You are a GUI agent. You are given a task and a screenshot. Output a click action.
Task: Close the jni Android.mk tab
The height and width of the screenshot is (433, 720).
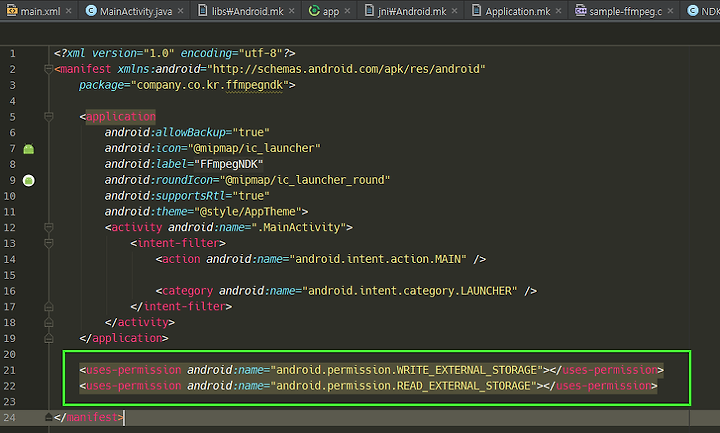(455, 11)
